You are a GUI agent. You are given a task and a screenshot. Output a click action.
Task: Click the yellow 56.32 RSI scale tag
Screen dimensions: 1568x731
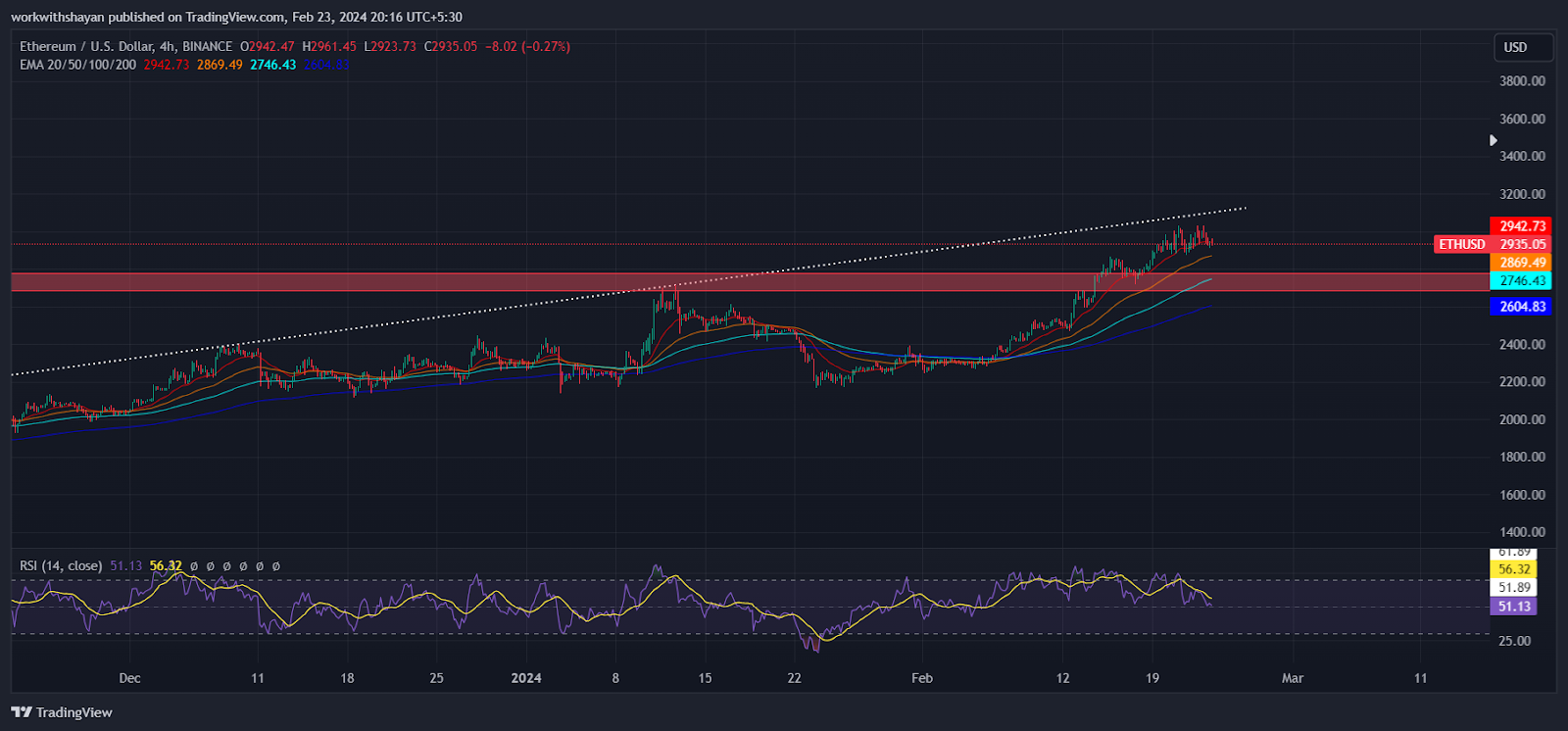click(1513, 569)
